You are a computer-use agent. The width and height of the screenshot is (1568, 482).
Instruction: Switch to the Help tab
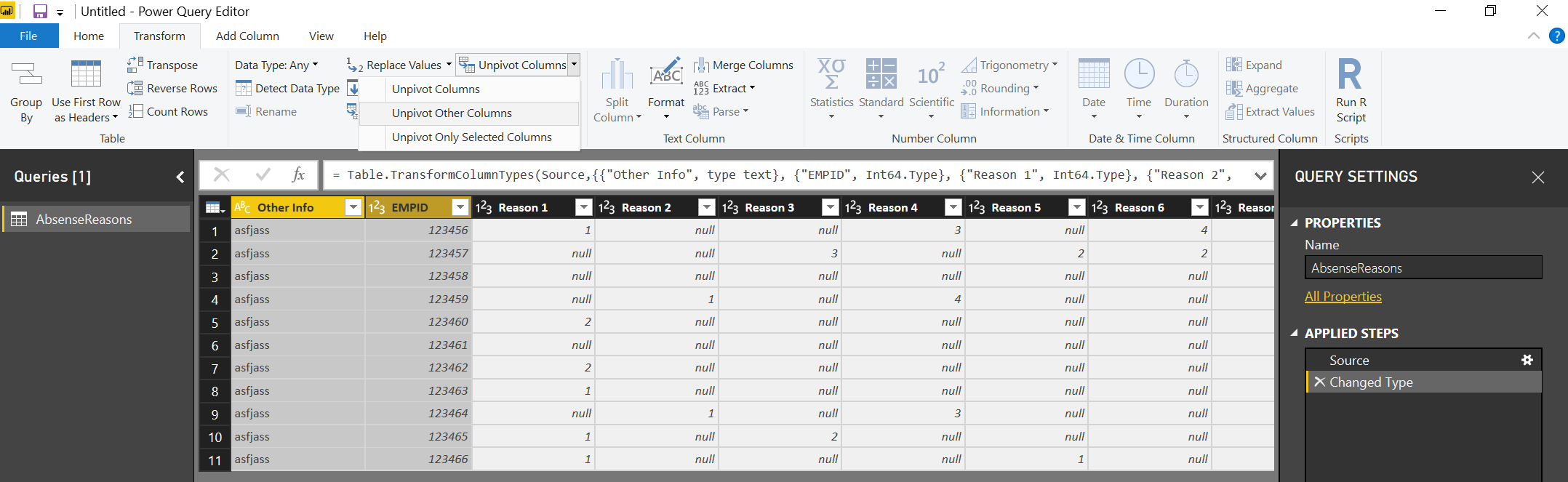click(375, 36)
